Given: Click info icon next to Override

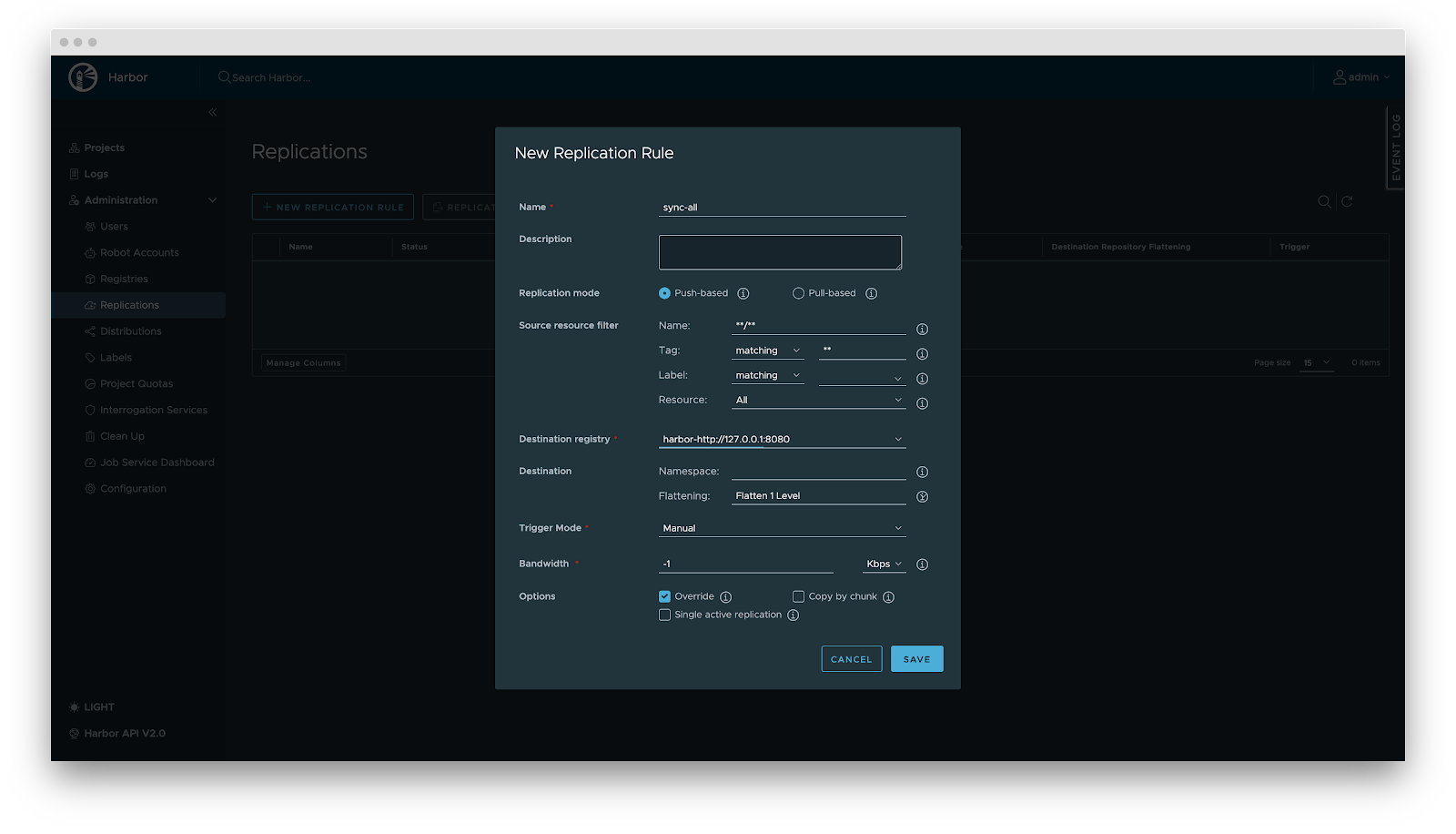Looking at the screenshot, I should coord(725,597).
